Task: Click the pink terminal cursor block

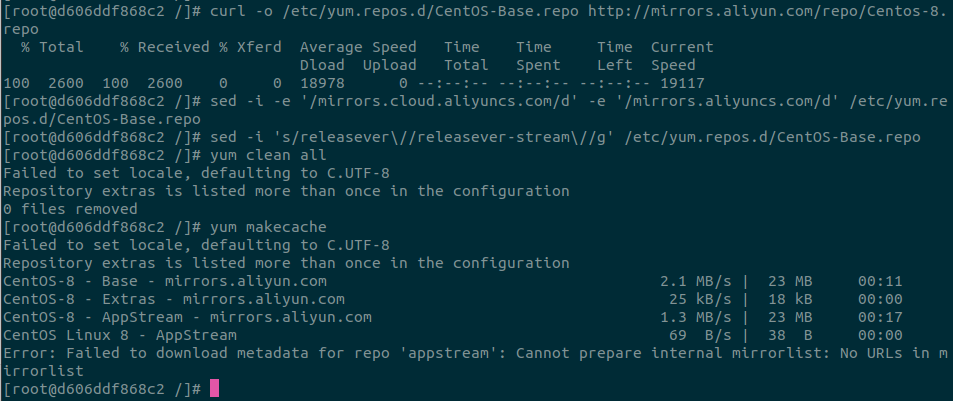Action: pyautogui.click(x=214, y=388)
